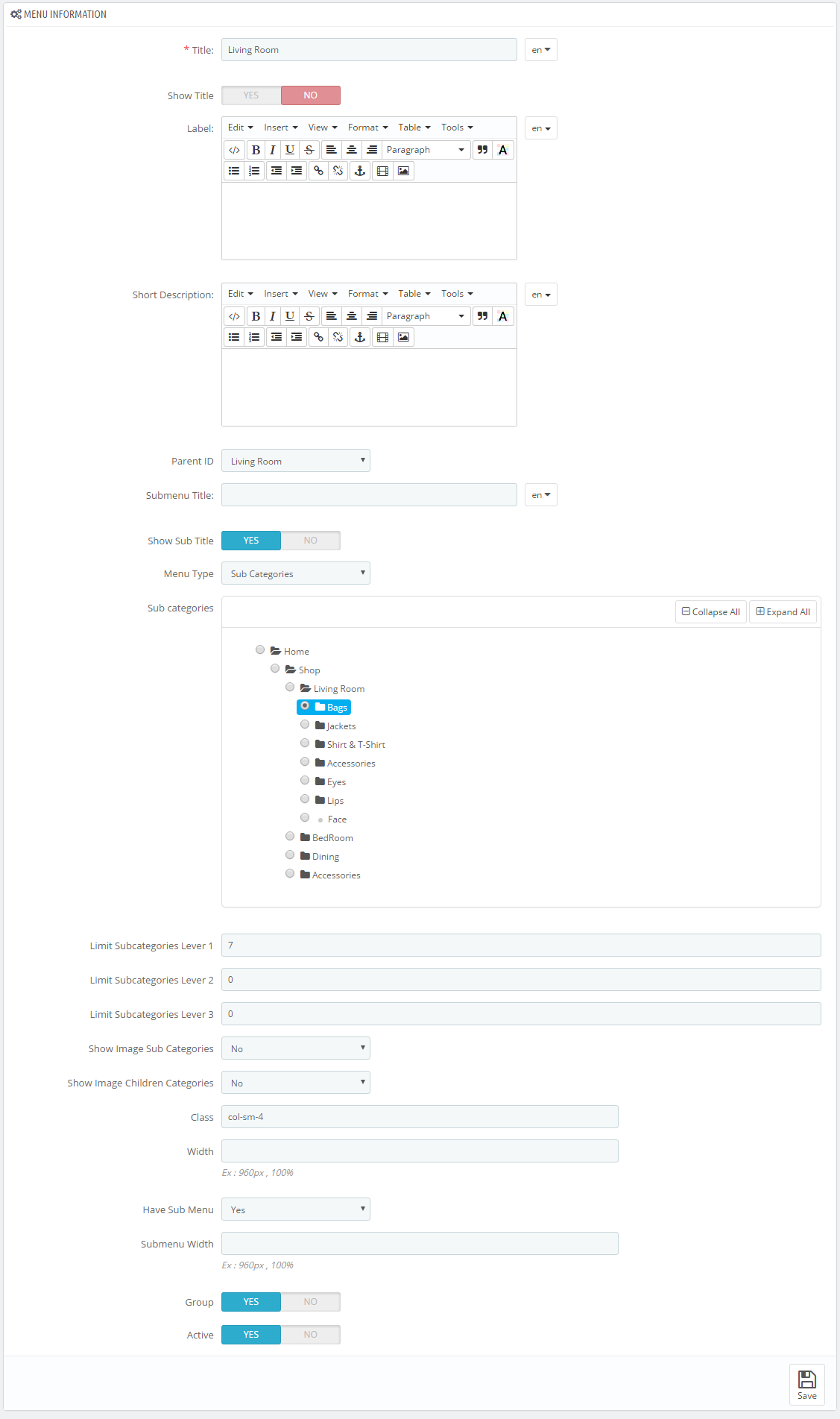Decrease indent in Short Description editor
The width and height of the screenshot is (840, 1419).
277,337
